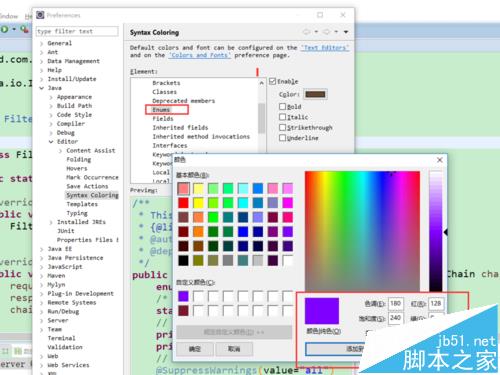Click the red value field showing 128
Viewport: 500px width, 375px height.
pos(436,304)
